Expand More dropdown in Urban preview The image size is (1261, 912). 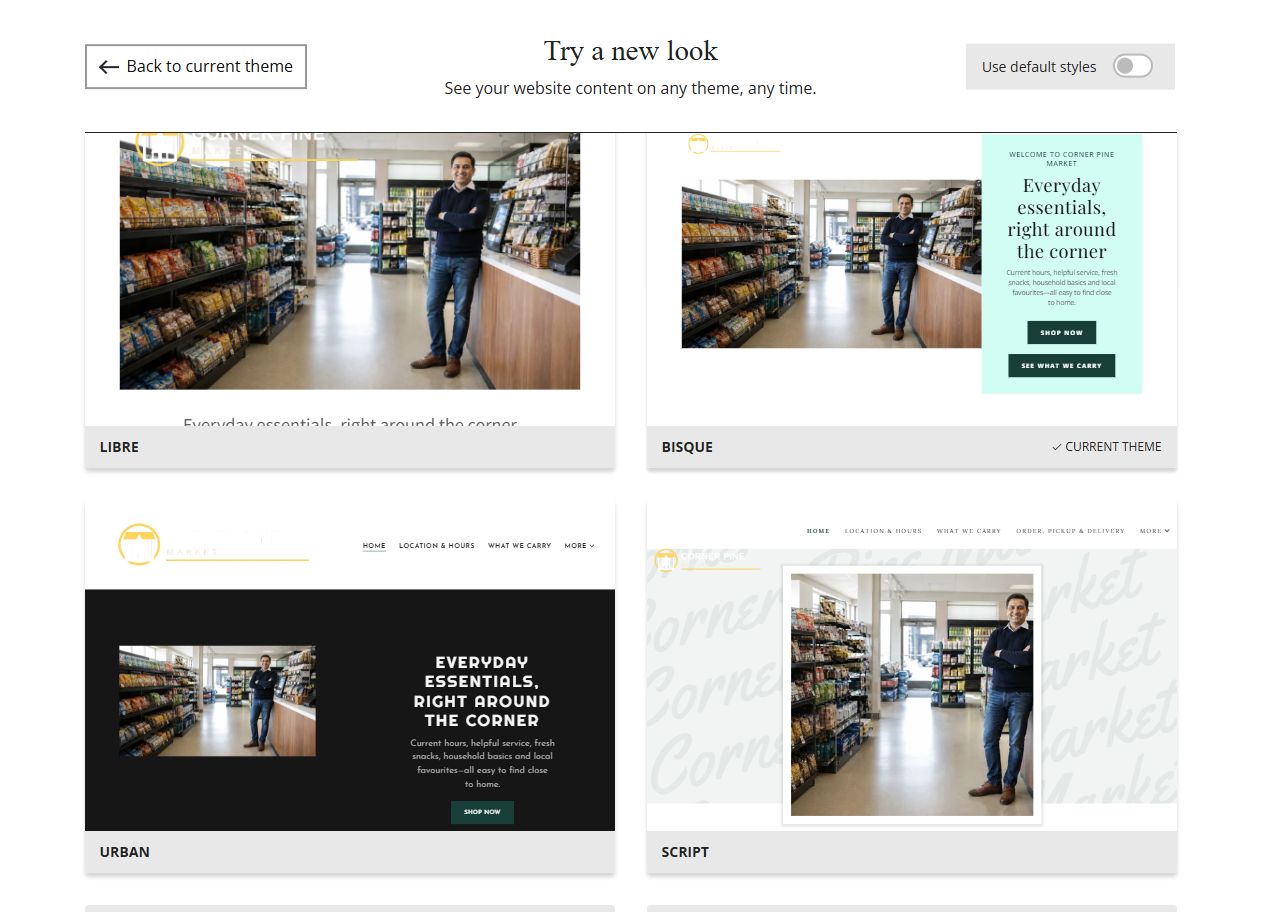579,546
